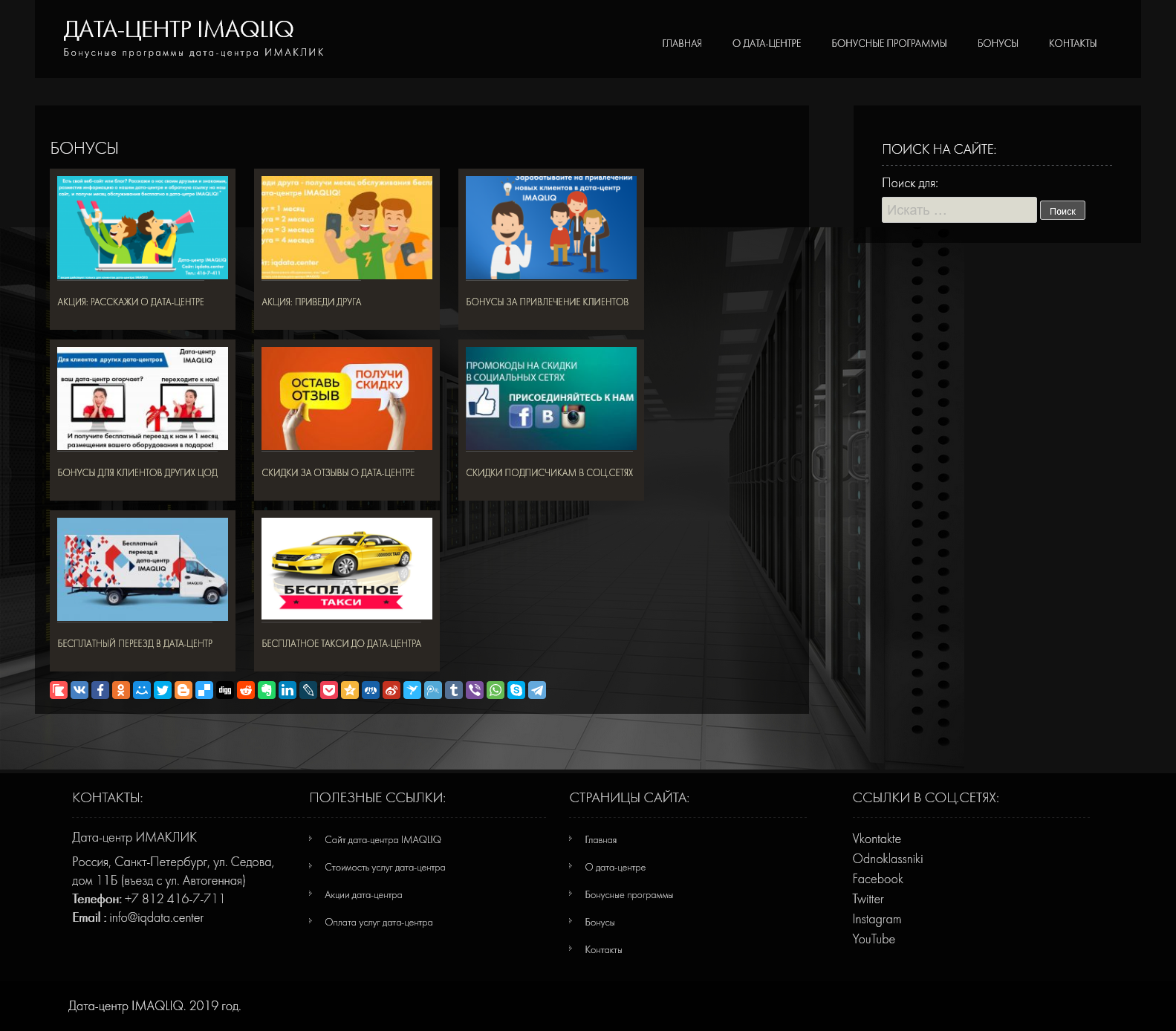Share page on Tumblr icon
This screenshot has height=1031, width=1176.
tap(454, 690)
